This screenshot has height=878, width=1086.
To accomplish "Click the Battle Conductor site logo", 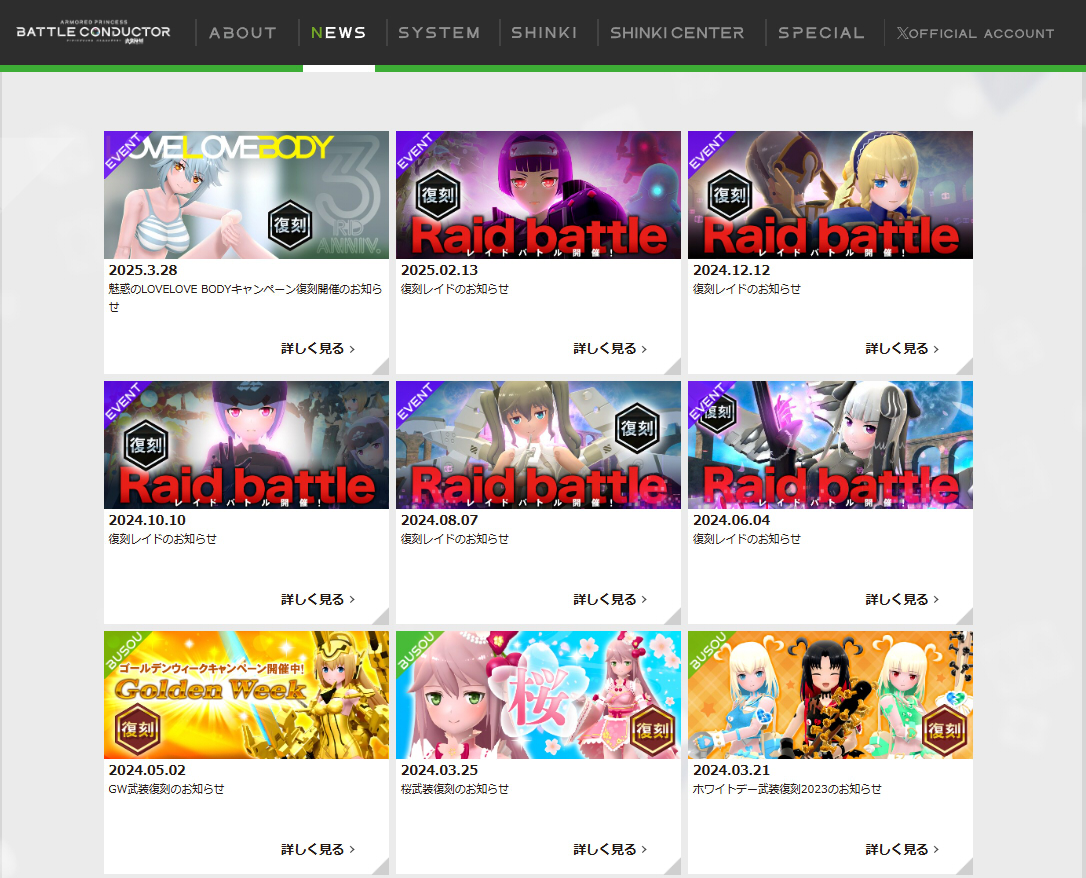I will click(x=94, y=32).
